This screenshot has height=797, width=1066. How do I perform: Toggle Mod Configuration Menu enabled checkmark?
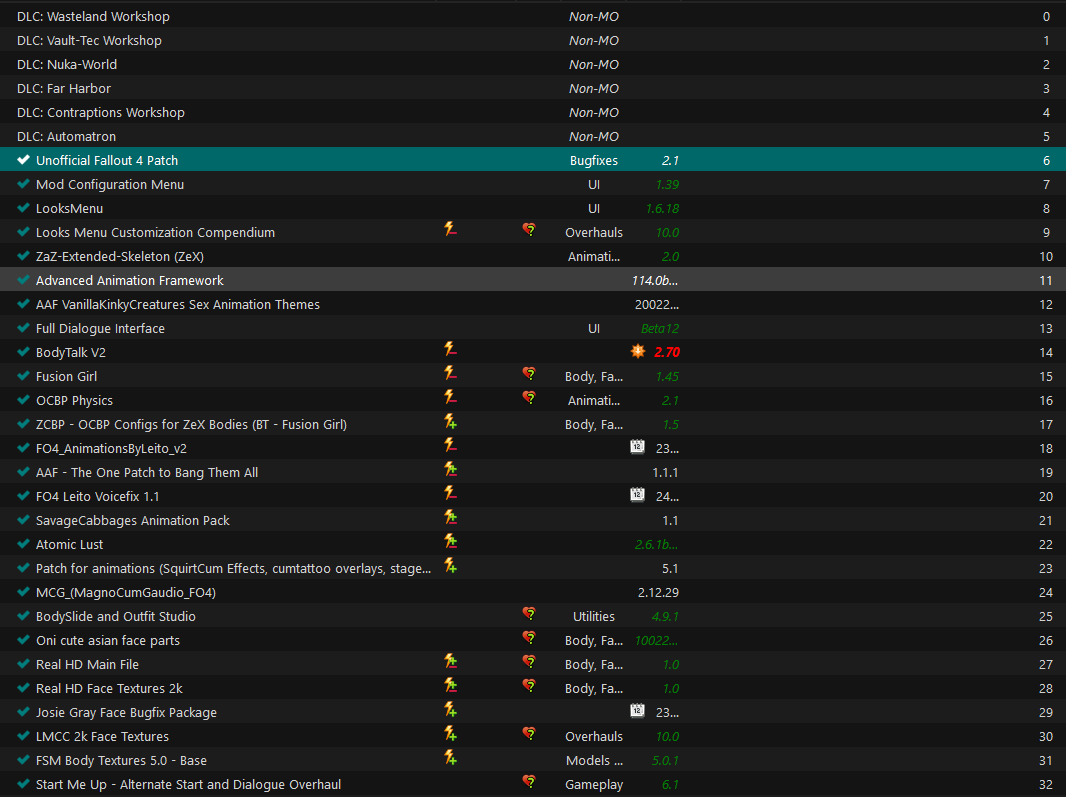click(23, 184)
